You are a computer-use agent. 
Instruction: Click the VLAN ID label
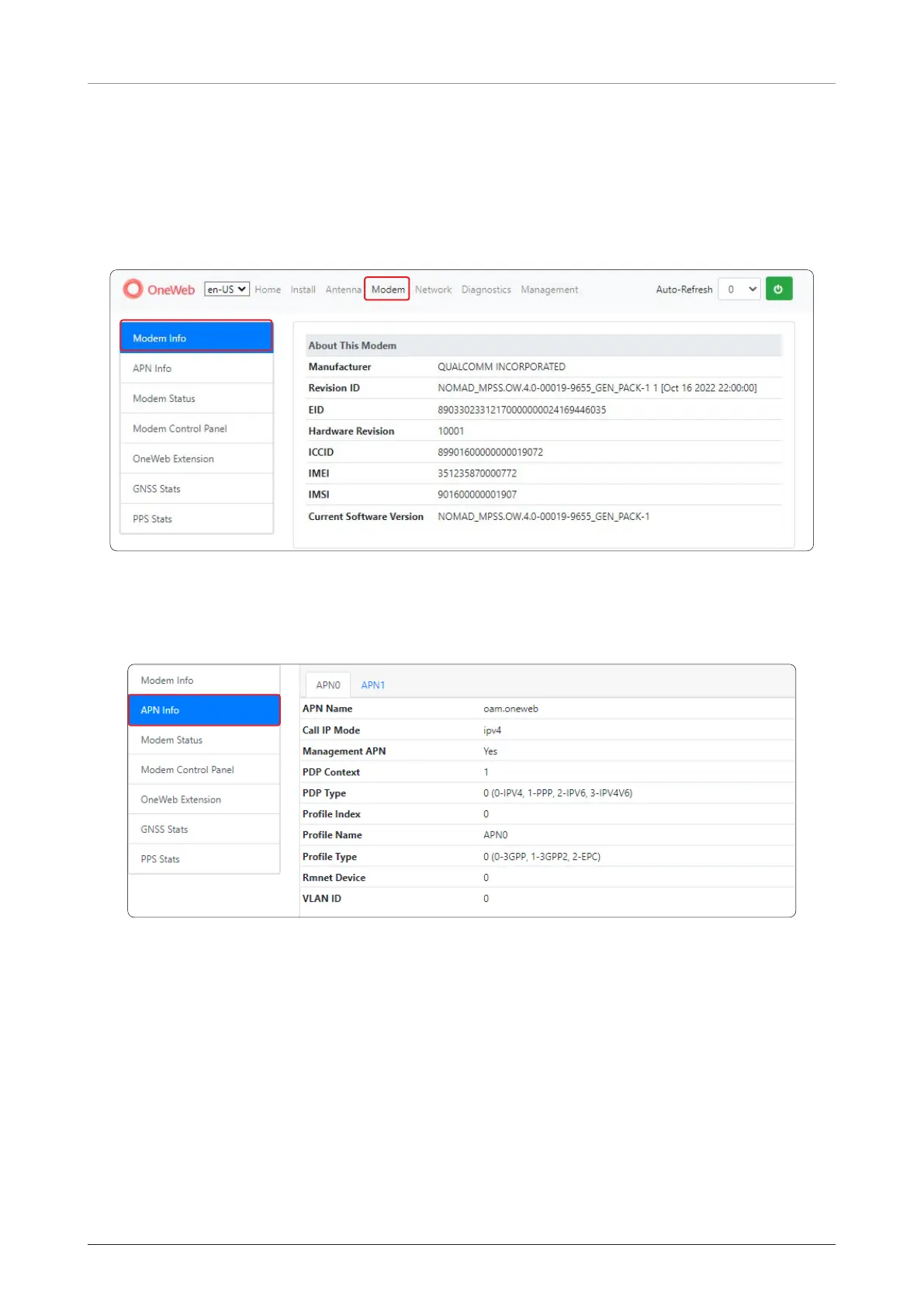(321, 899)
